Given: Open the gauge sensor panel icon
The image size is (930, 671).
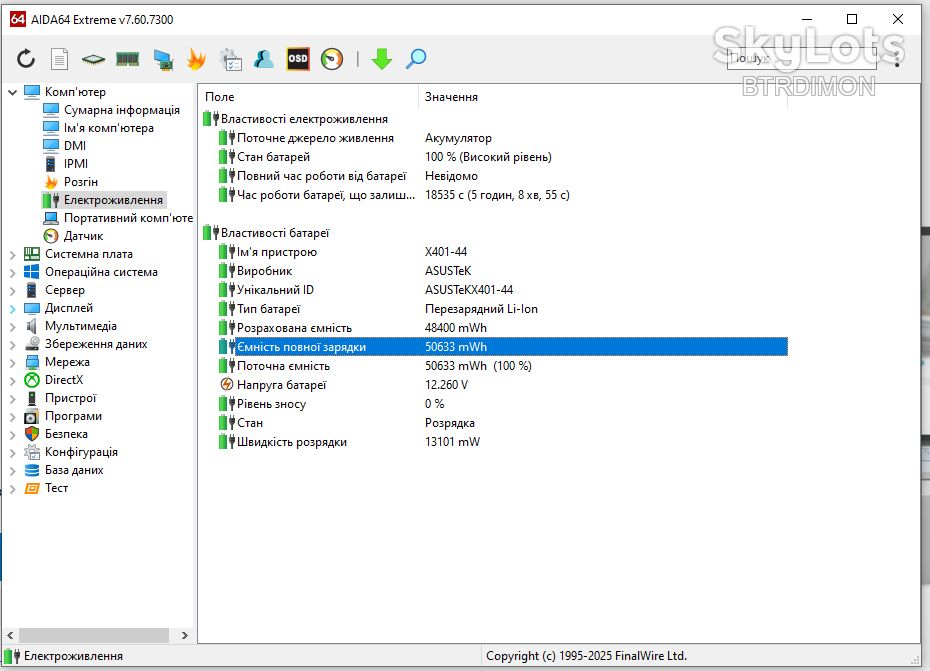Looking at the screenshot, I should coord(332,59).
